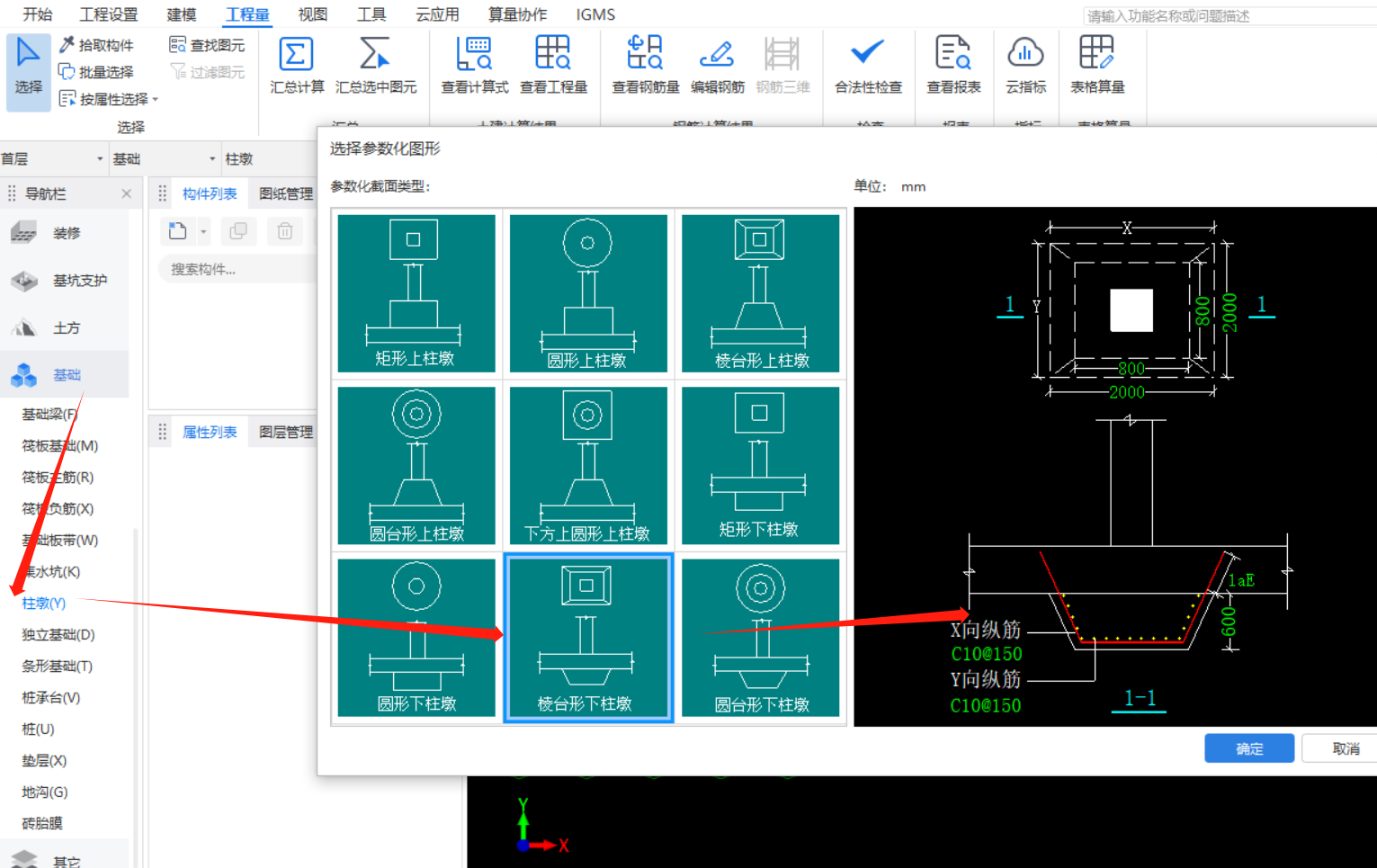This screenshot has height=868, width=1377.
Task: Click the delete component trash icon
Action: 285,231
